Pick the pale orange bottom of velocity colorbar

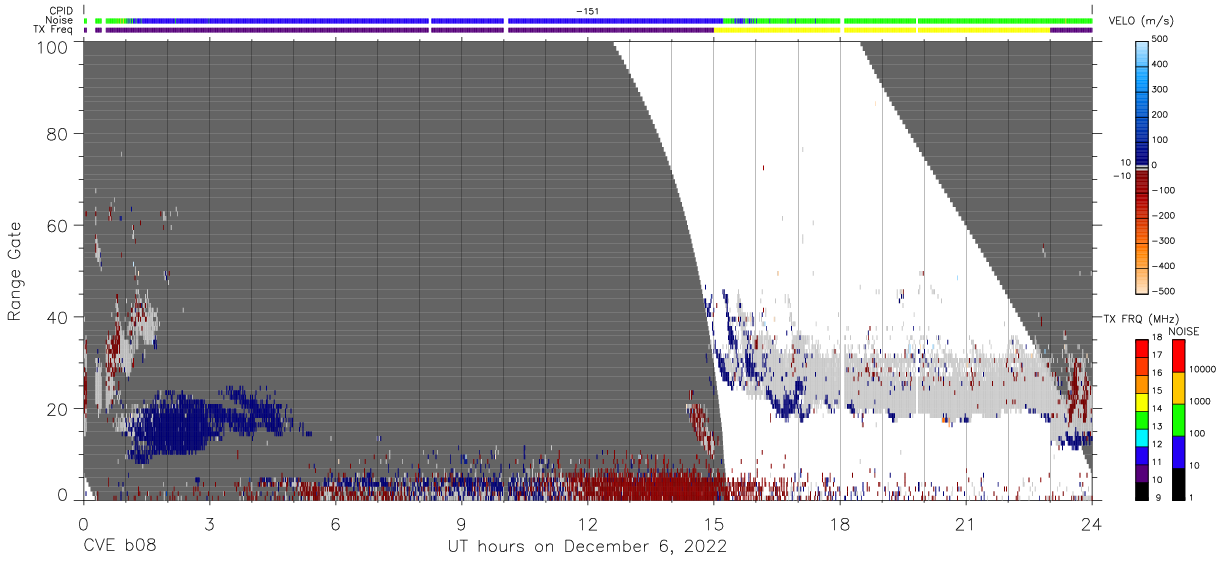tap(1142, 280)
